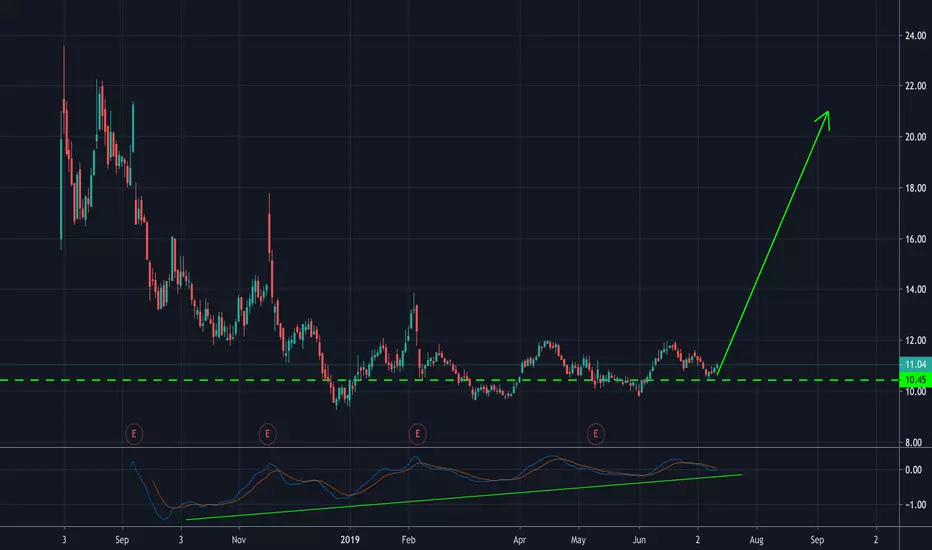Viewport: 932px width, 550px height.
Task: Click the Feb label on time axis
Action: click(408, 540)
